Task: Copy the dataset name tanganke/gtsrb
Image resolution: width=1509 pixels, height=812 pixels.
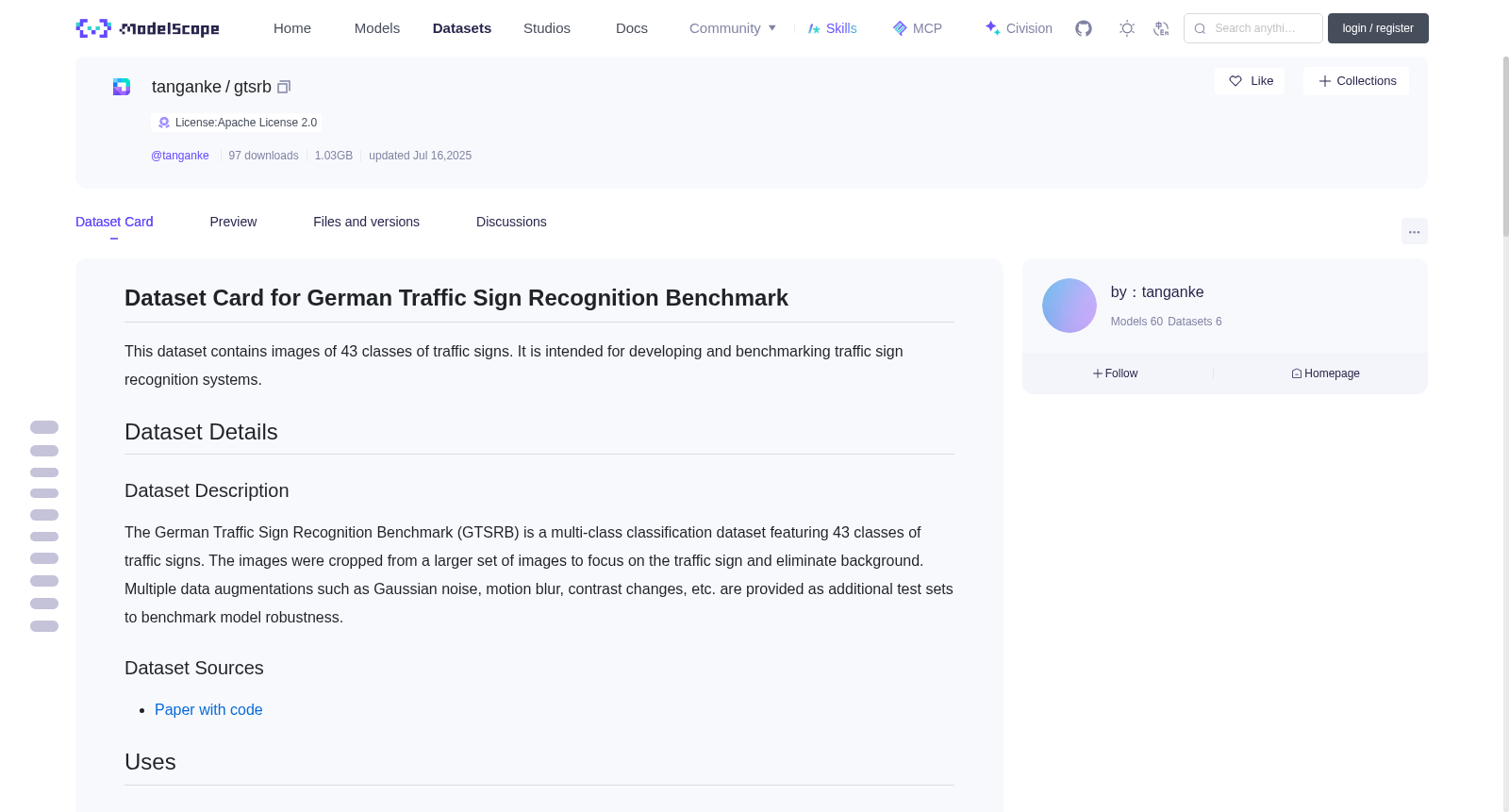Action: click(284, 87)
